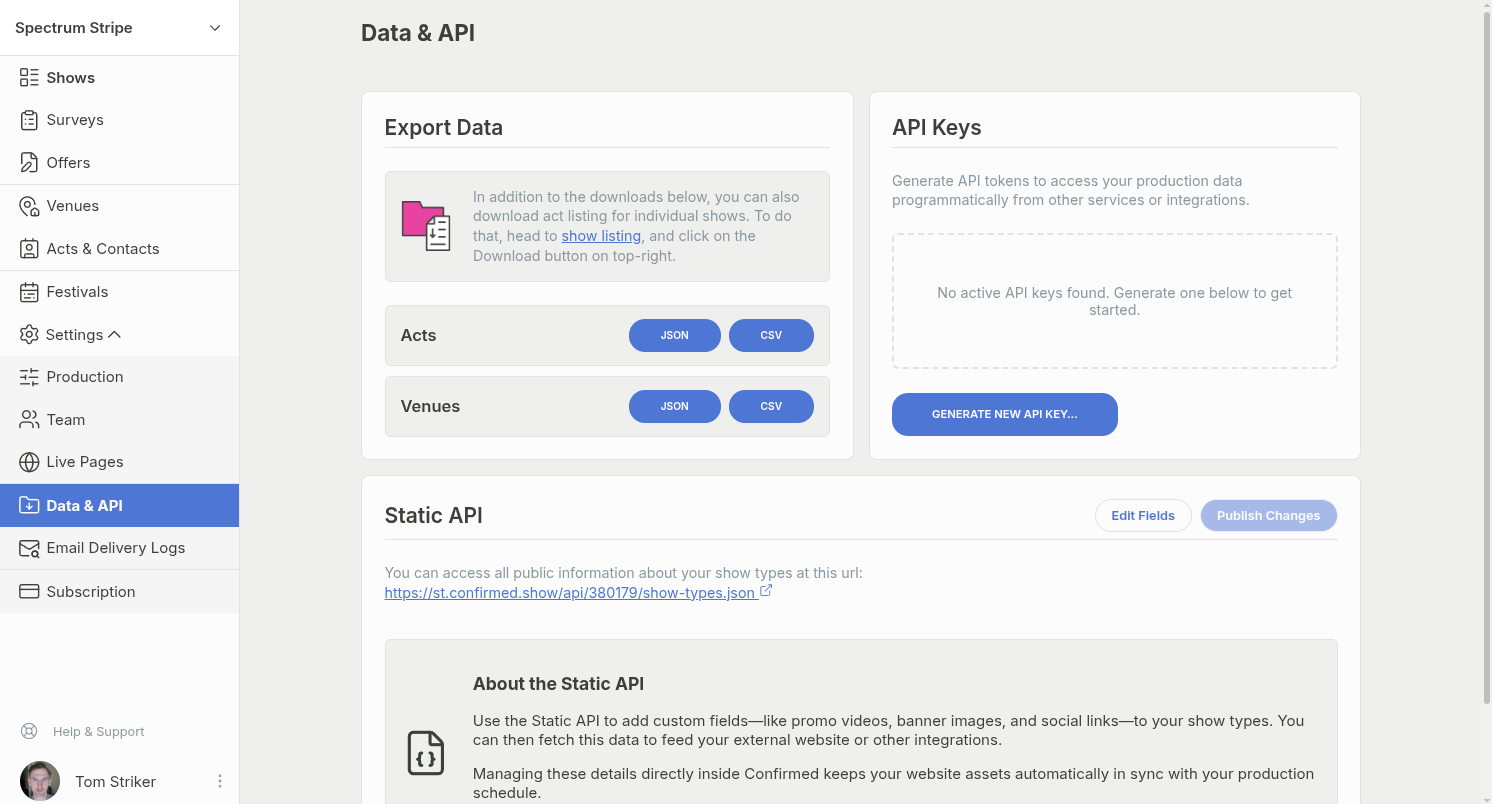
Task: Click the Surveys clipboard icon
Action: click(x=29, y=120)
